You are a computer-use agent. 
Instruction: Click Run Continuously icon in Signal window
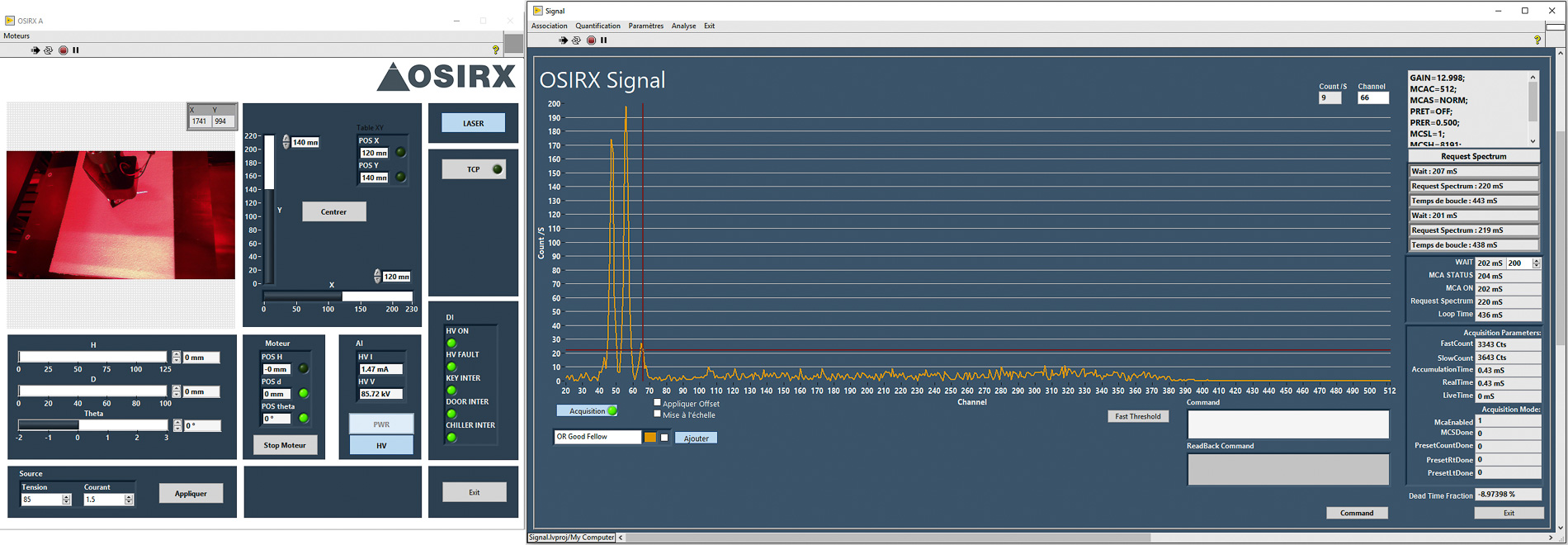tap(576, 40)
